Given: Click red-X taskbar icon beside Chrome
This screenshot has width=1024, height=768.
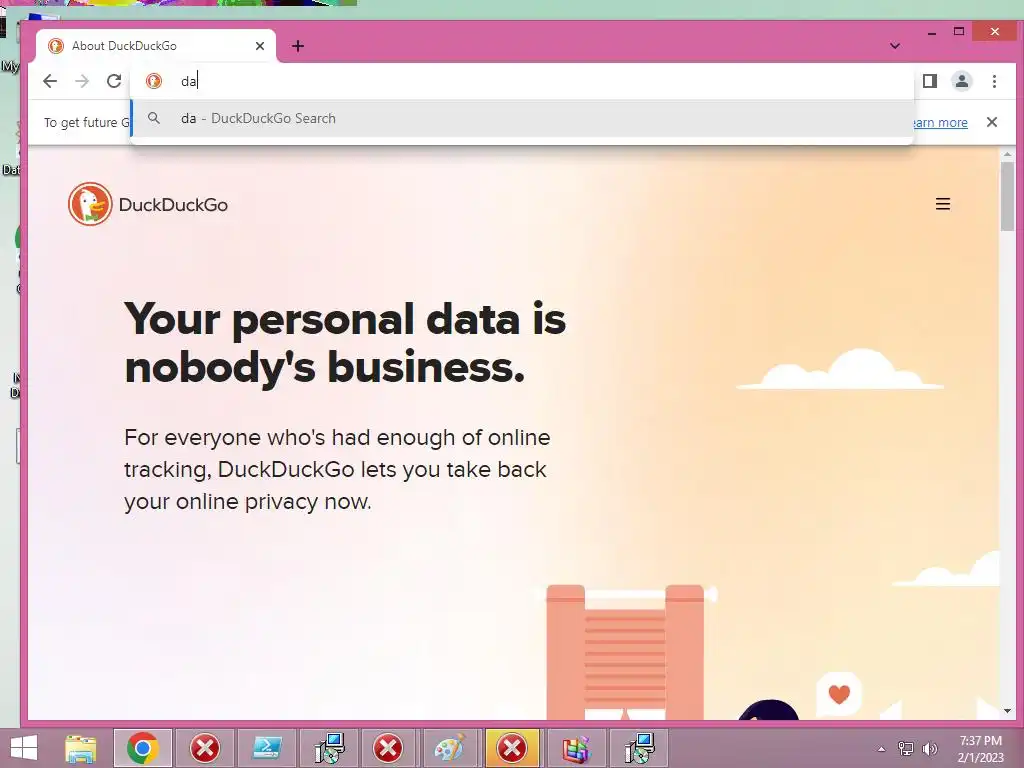Looking at the screenshot, I should pos(205,748).
